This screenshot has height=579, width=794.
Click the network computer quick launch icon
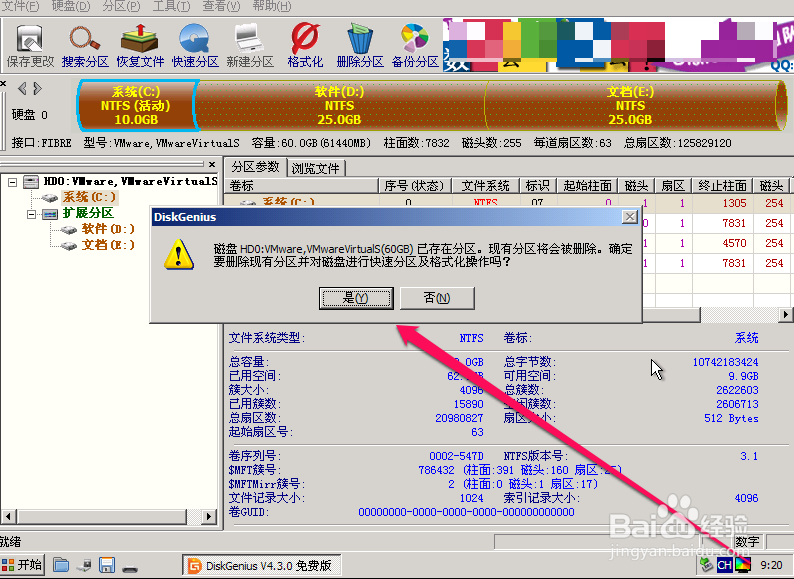click(84, 564)
